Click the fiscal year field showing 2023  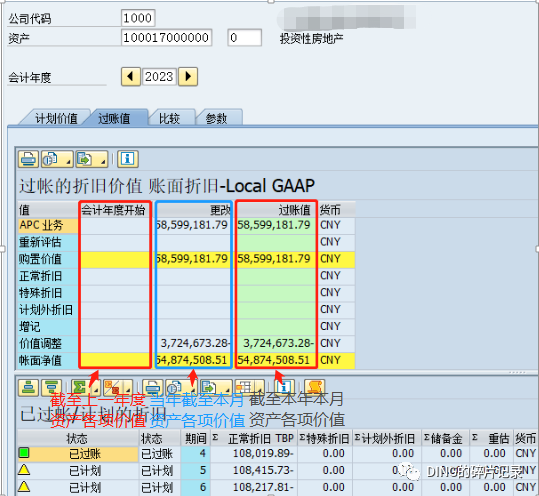coord(159,76)
